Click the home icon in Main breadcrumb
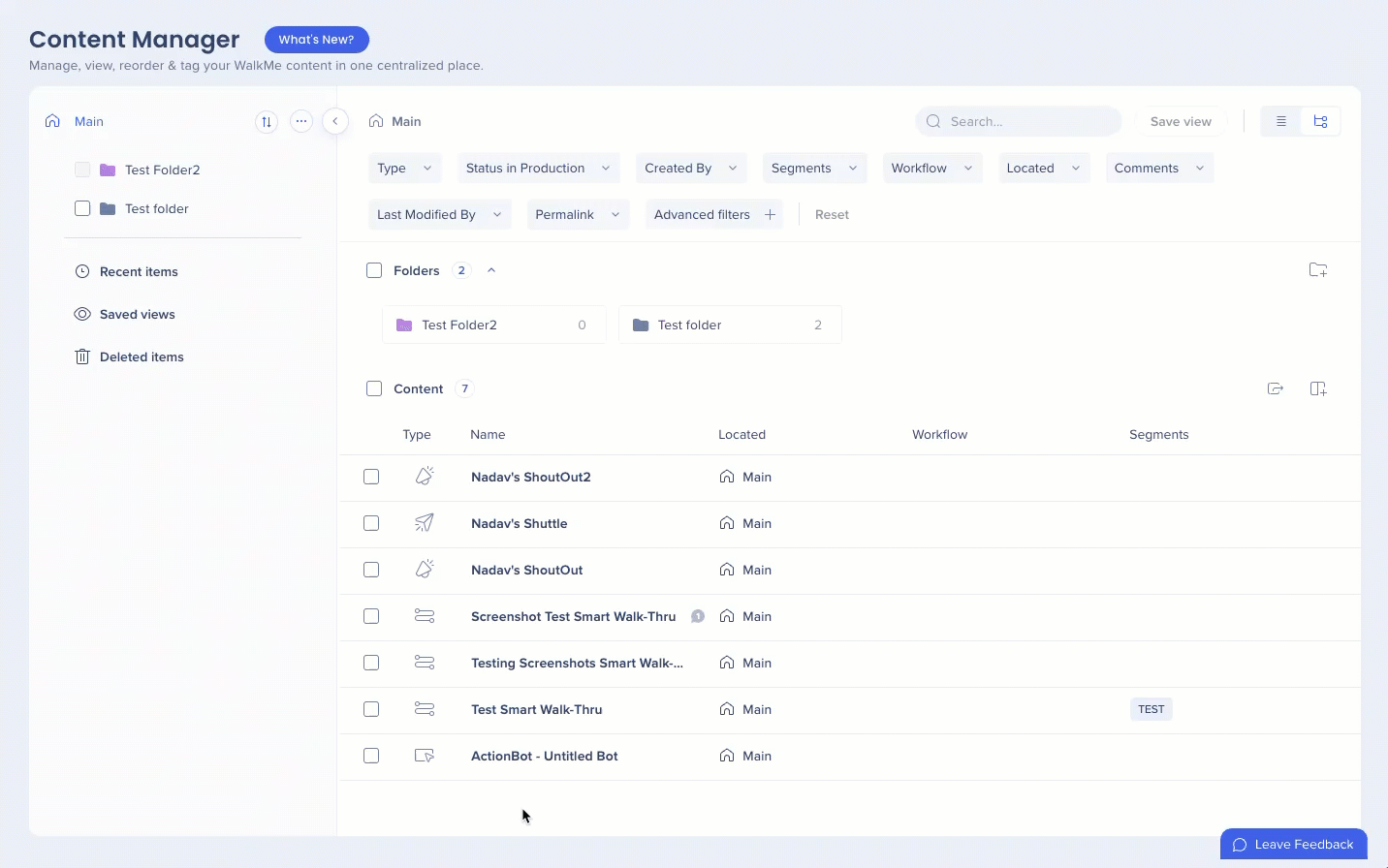Image resolution: width=1388 pixels, height=868 pixels. [376, 121]
